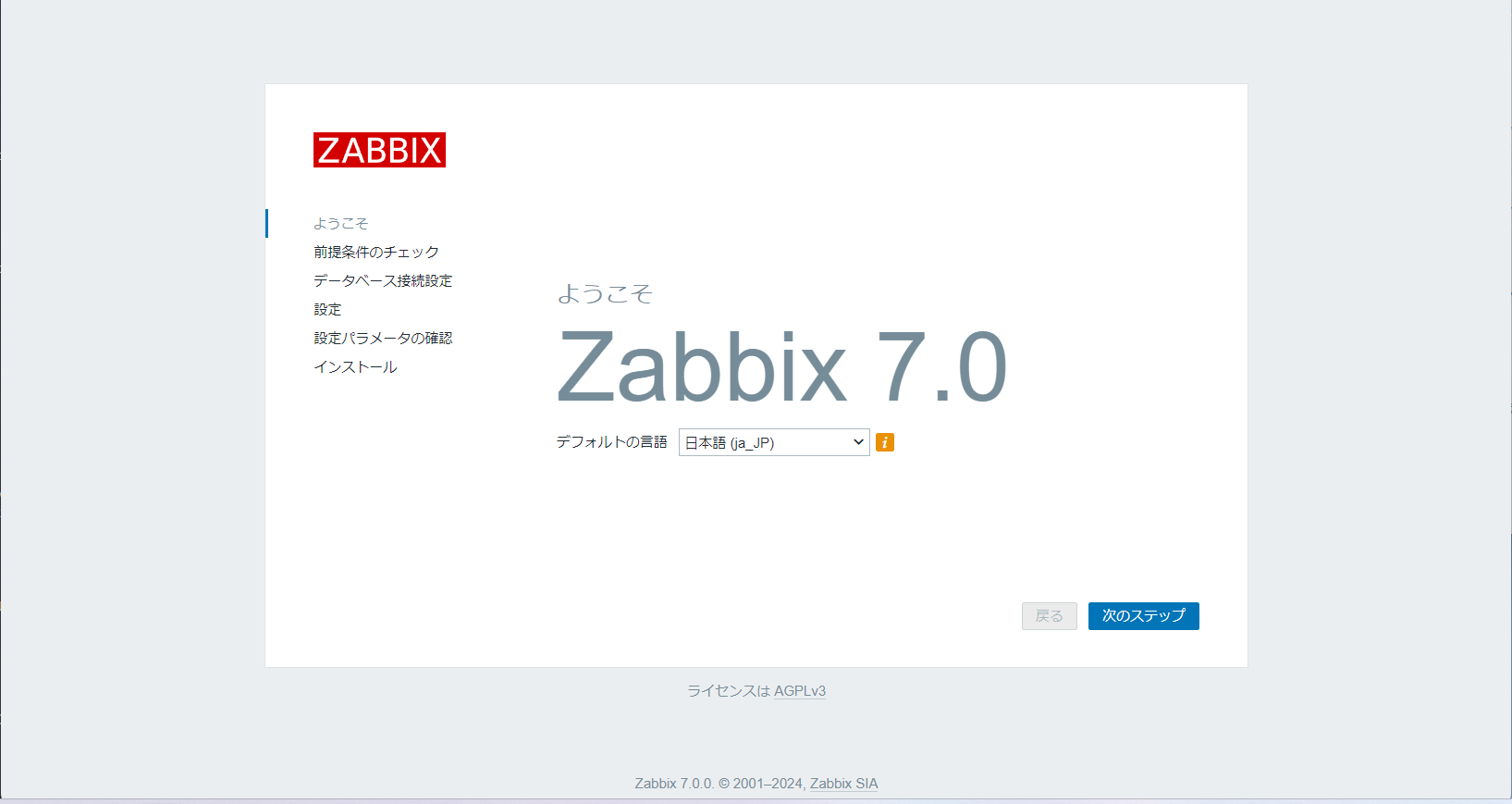The width and height of the screenshot is (1512, 804).
Task: Jump to インストール step in sidebar
Action: click(355, 367)
